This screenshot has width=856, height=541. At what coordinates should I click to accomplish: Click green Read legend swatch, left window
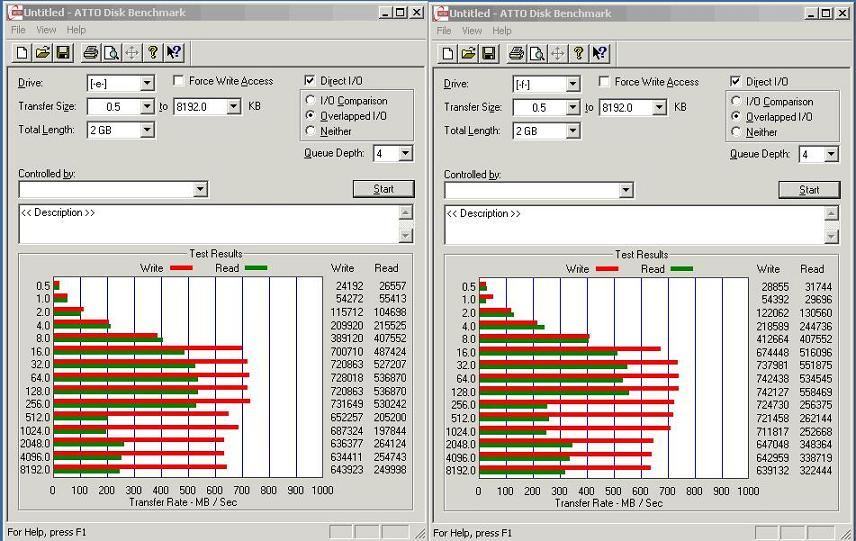pos(256,268)
